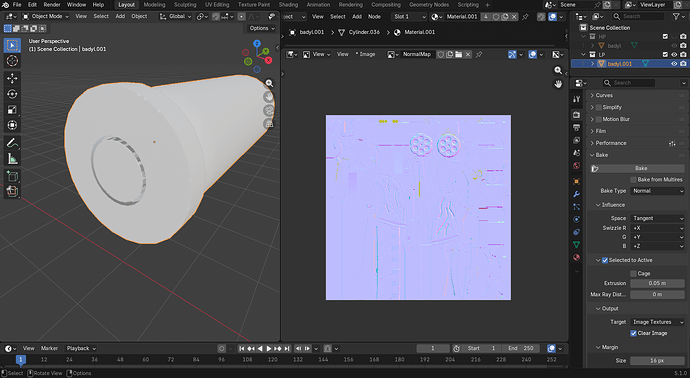Open the Space Tangent dropdown
The width and height of the screenshot is (690, 378).
click(657, 218)
